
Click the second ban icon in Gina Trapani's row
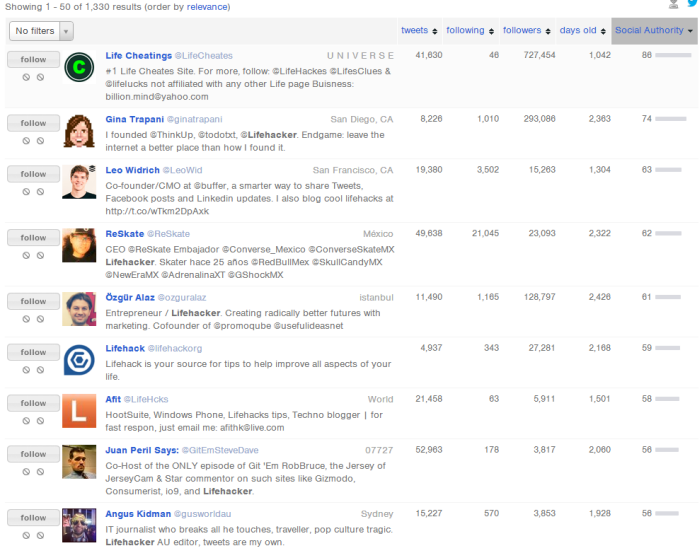[40, 141]
